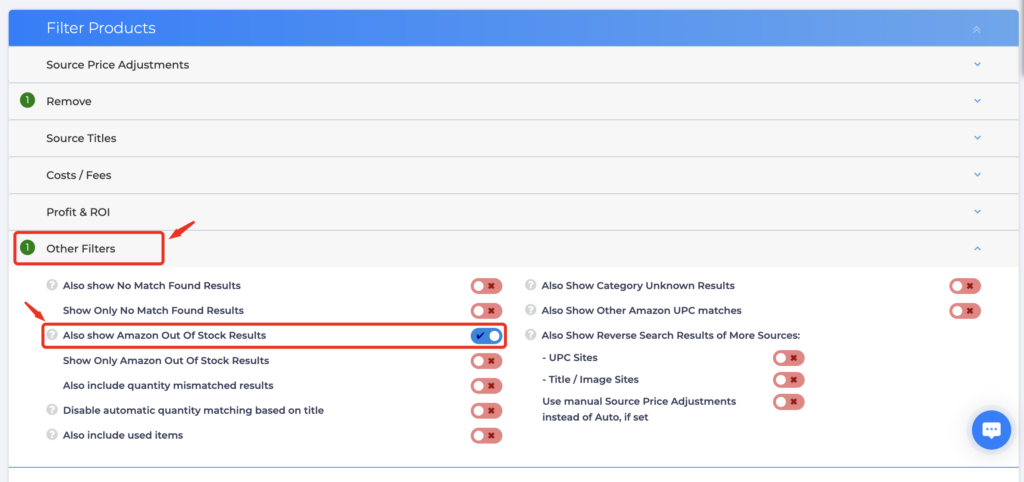Expand the Profit & ROI section chevron
Image resolution: width=1024 pixels, height=482 pixels.
click(977, 212)
